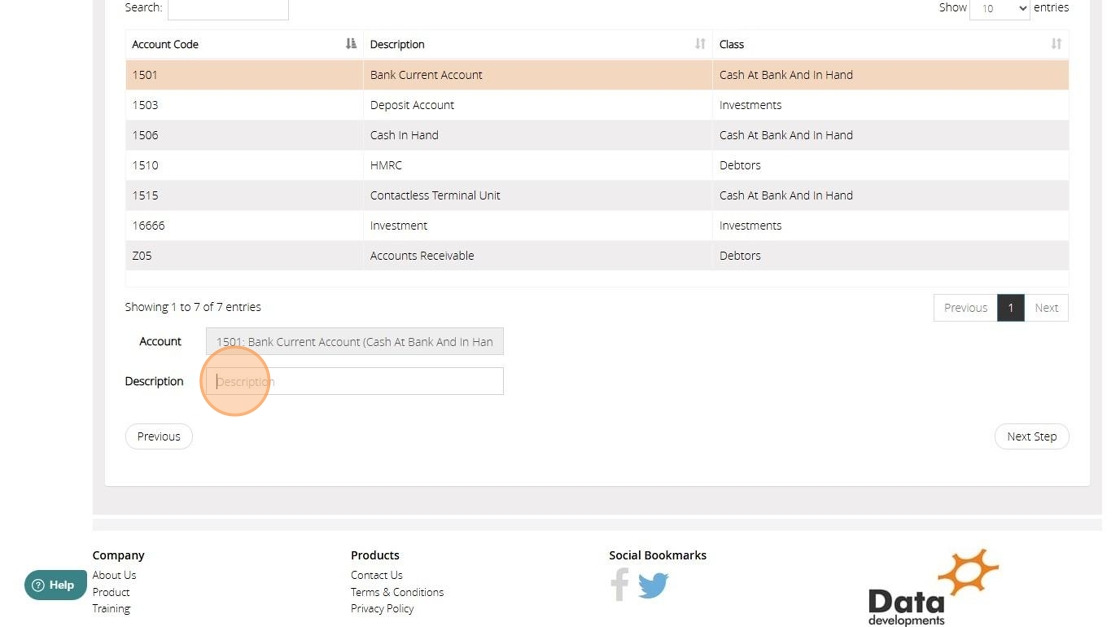This screenshot has height=627, width=1120.
Task: Select the Deposit Account row
Action: pyautogui.click(x=411, y=105)
